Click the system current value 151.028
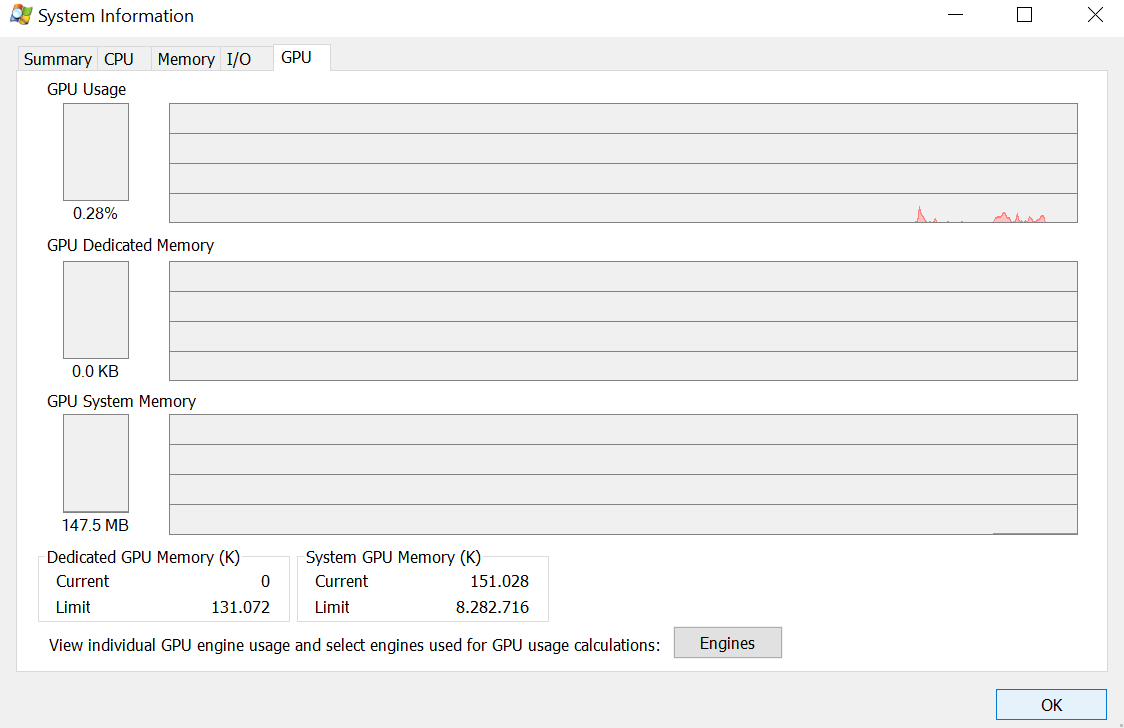This screenshot has height=728, width=1124. pyautogui.click(x=500, y=581)
